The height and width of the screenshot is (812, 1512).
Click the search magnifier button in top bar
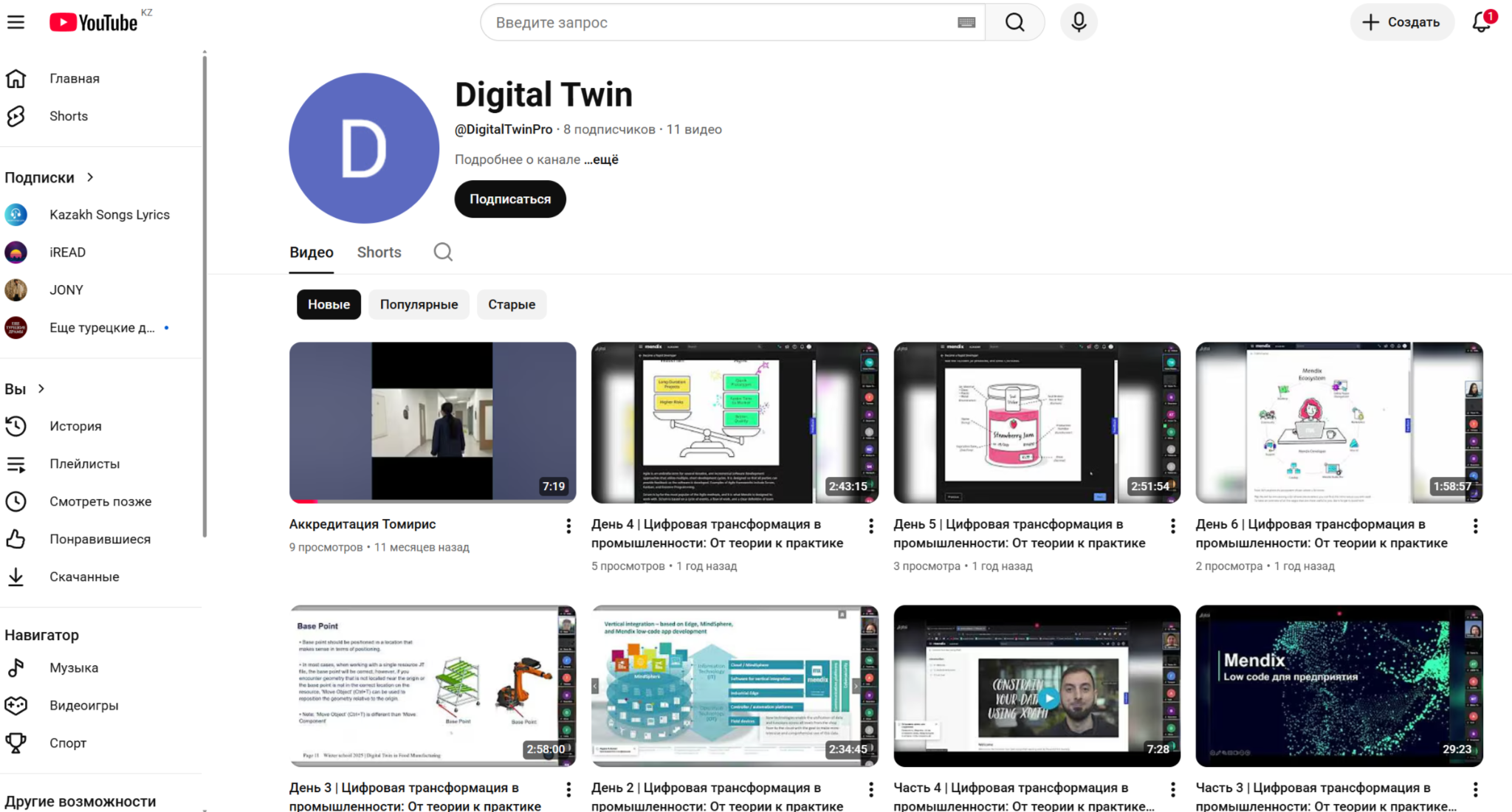[1014, 22]
